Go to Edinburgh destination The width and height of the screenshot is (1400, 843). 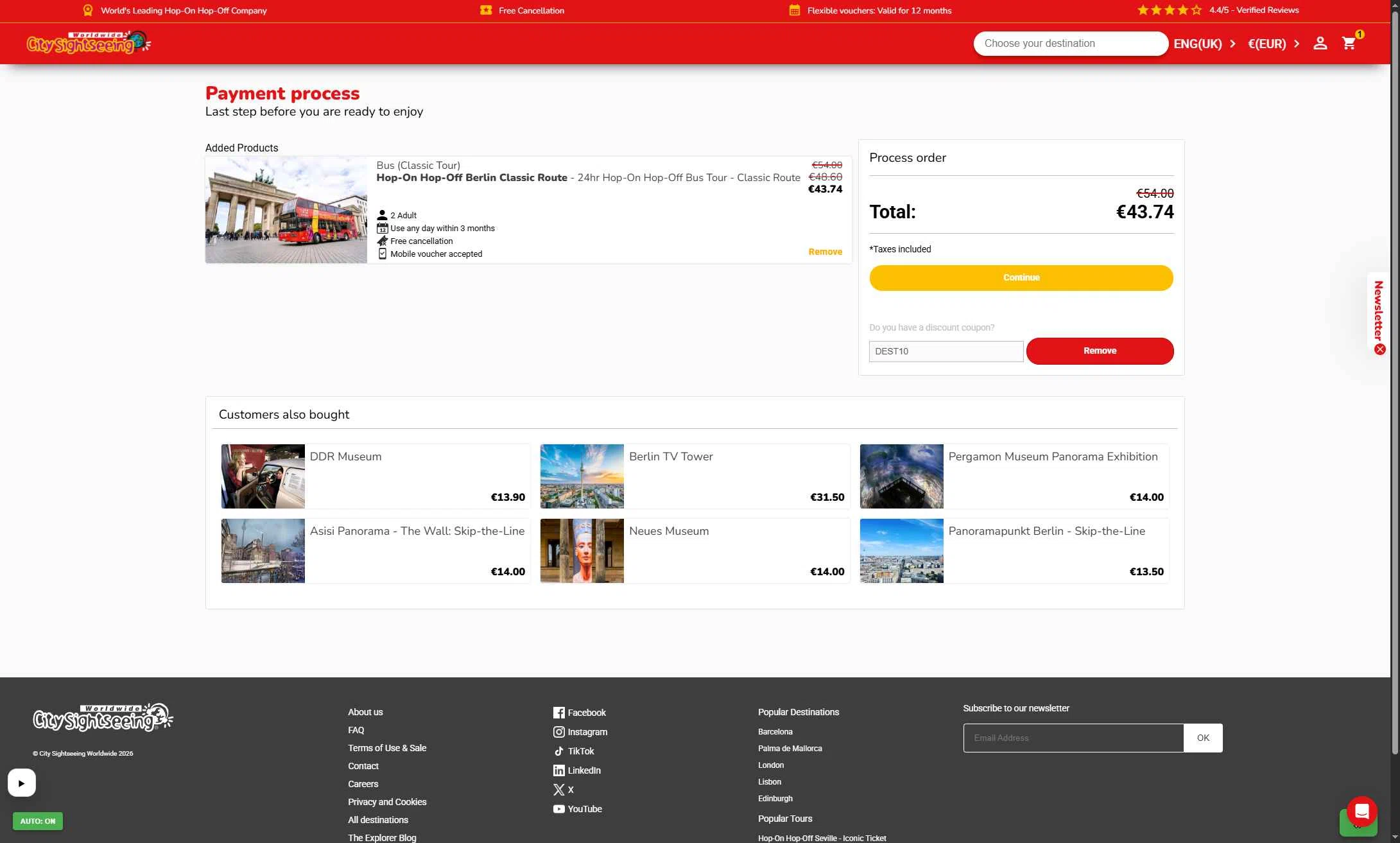tap(775, 799)
